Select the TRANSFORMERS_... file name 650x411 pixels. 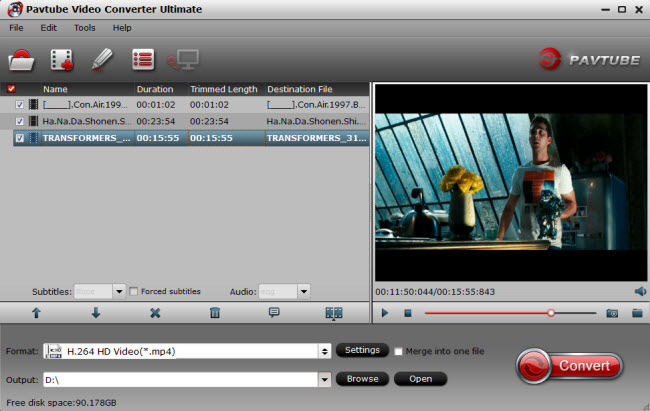[x=87, y=138]
